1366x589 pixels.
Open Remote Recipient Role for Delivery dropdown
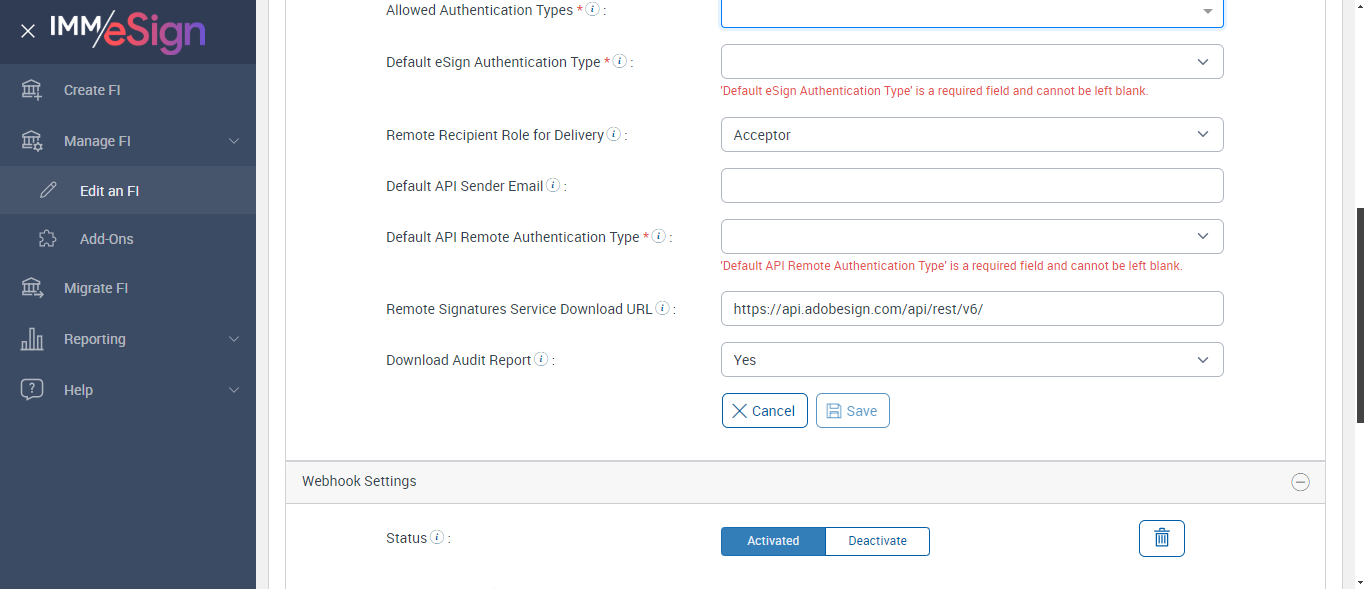point(971,135)
